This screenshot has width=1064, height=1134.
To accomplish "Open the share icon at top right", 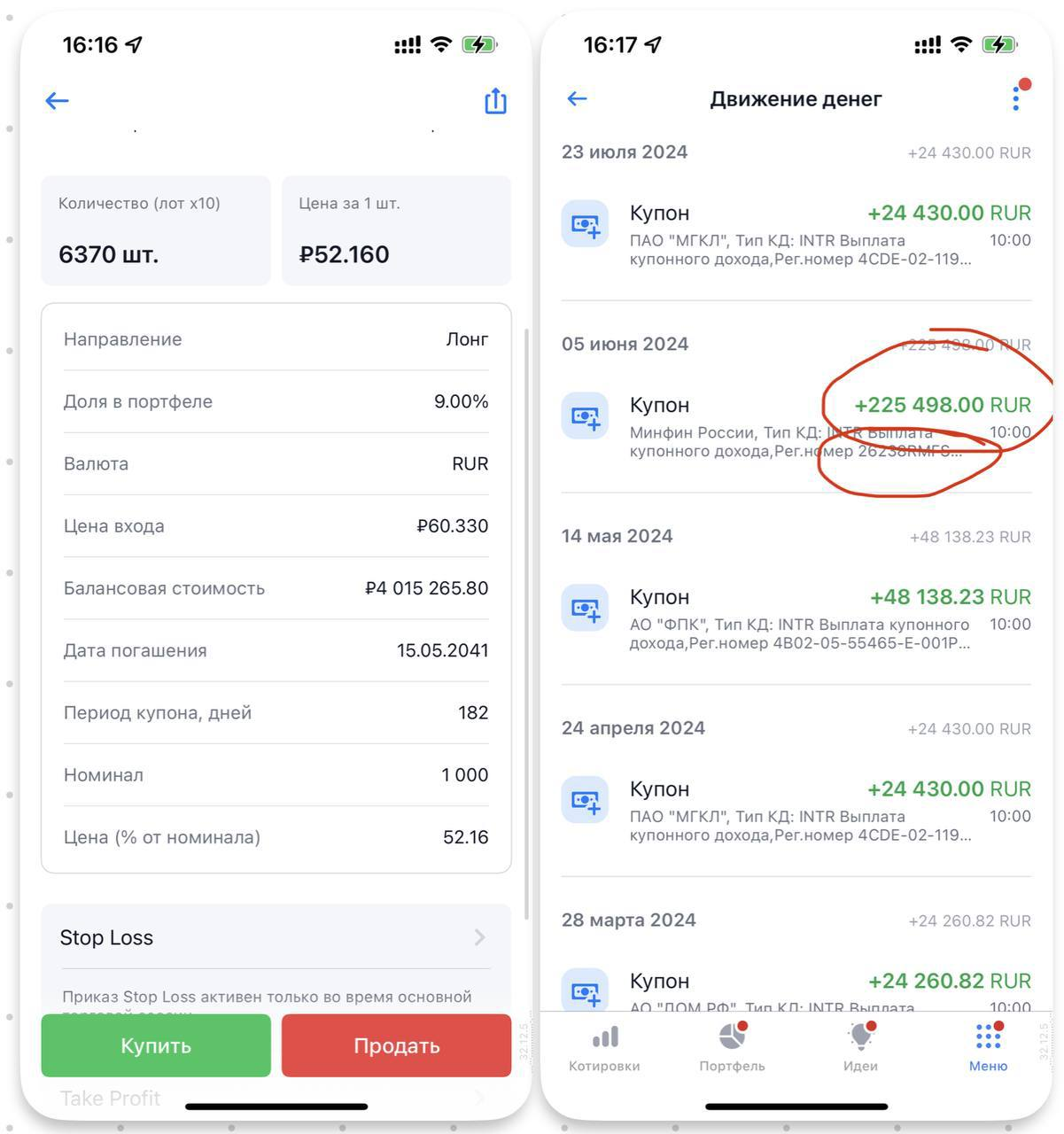I will coord(495,101).
